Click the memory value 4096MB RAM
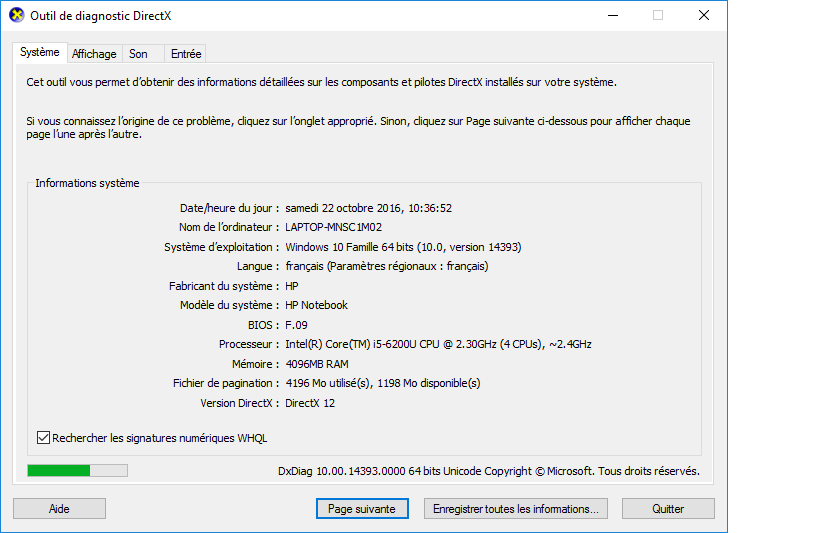The width and height of the screenshot is (819, 533). coord(317,364)
